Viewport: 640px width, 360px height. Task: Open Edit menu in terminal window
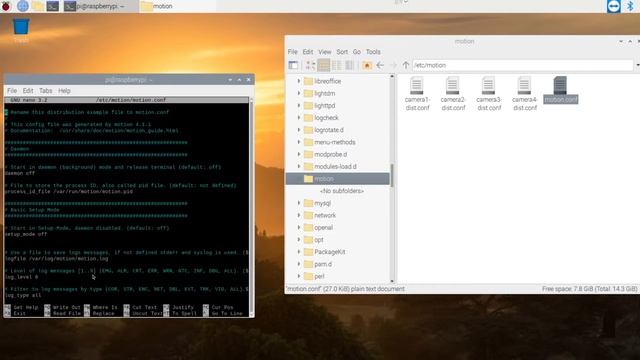pyautogui.click(x=28, y=91)
